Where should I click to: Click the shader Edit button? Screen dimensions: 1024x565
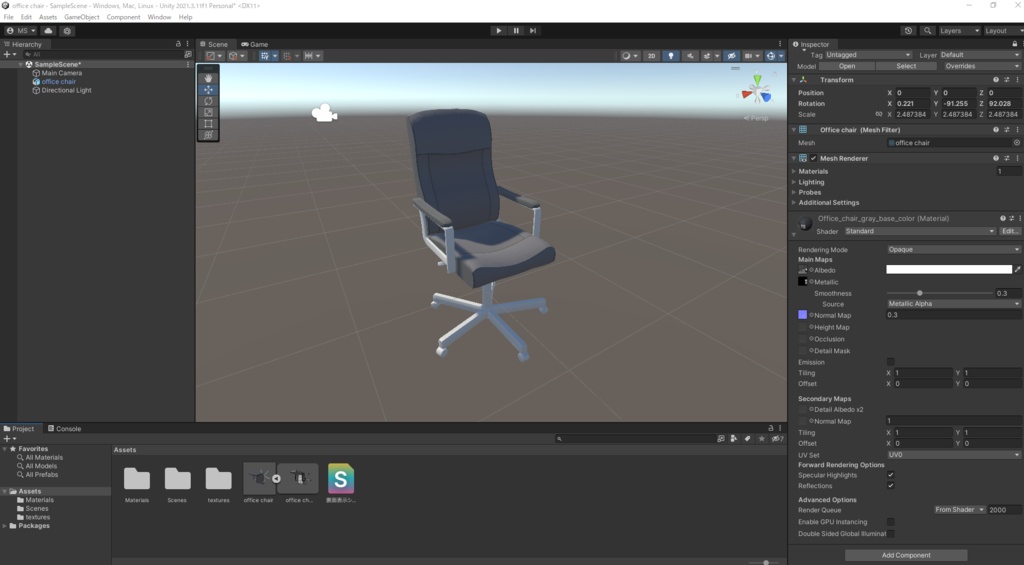click(1010, 231)
